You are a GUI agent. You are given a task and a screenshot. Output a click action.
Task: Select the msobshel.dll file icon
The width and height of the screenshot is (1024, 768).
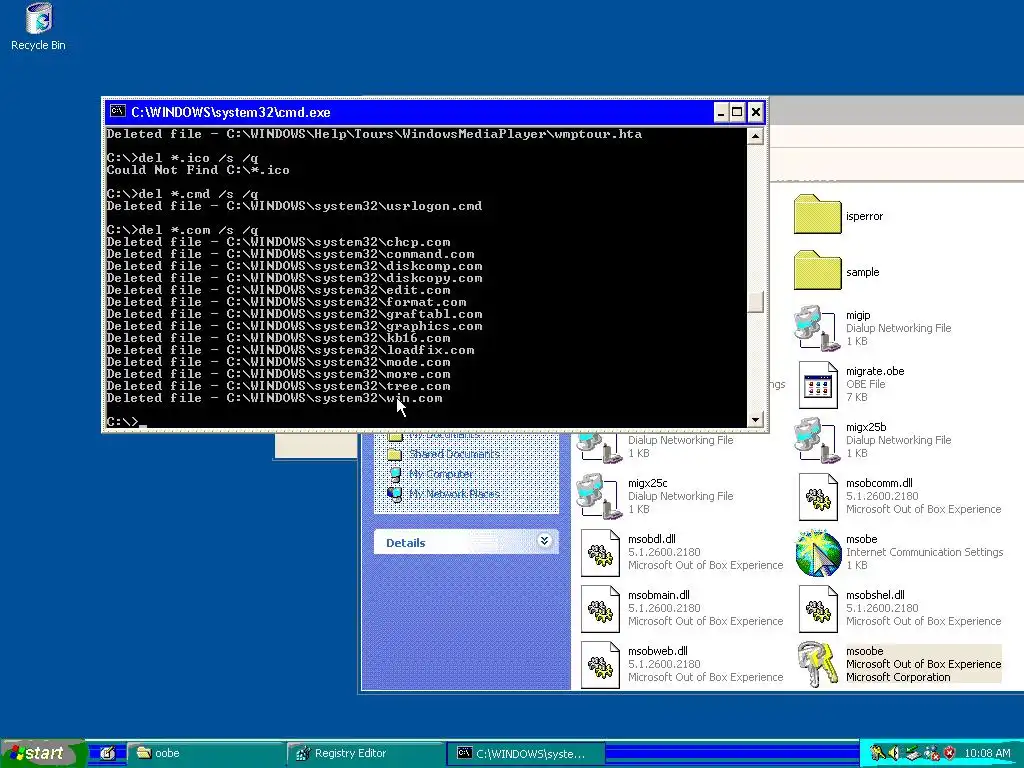[x=818, y=609]
